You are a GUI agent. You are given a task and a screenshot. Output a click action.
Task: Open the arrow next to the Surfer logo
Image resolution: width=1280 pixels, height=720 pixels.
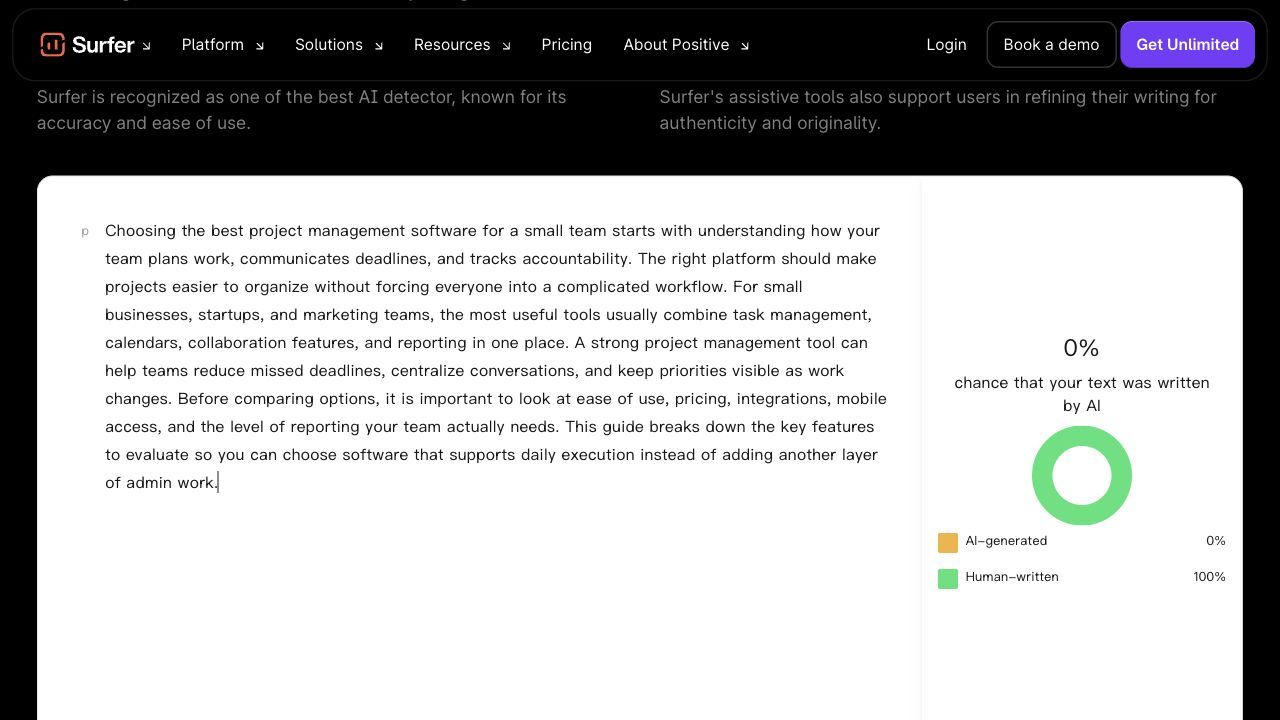click(146, 46)
